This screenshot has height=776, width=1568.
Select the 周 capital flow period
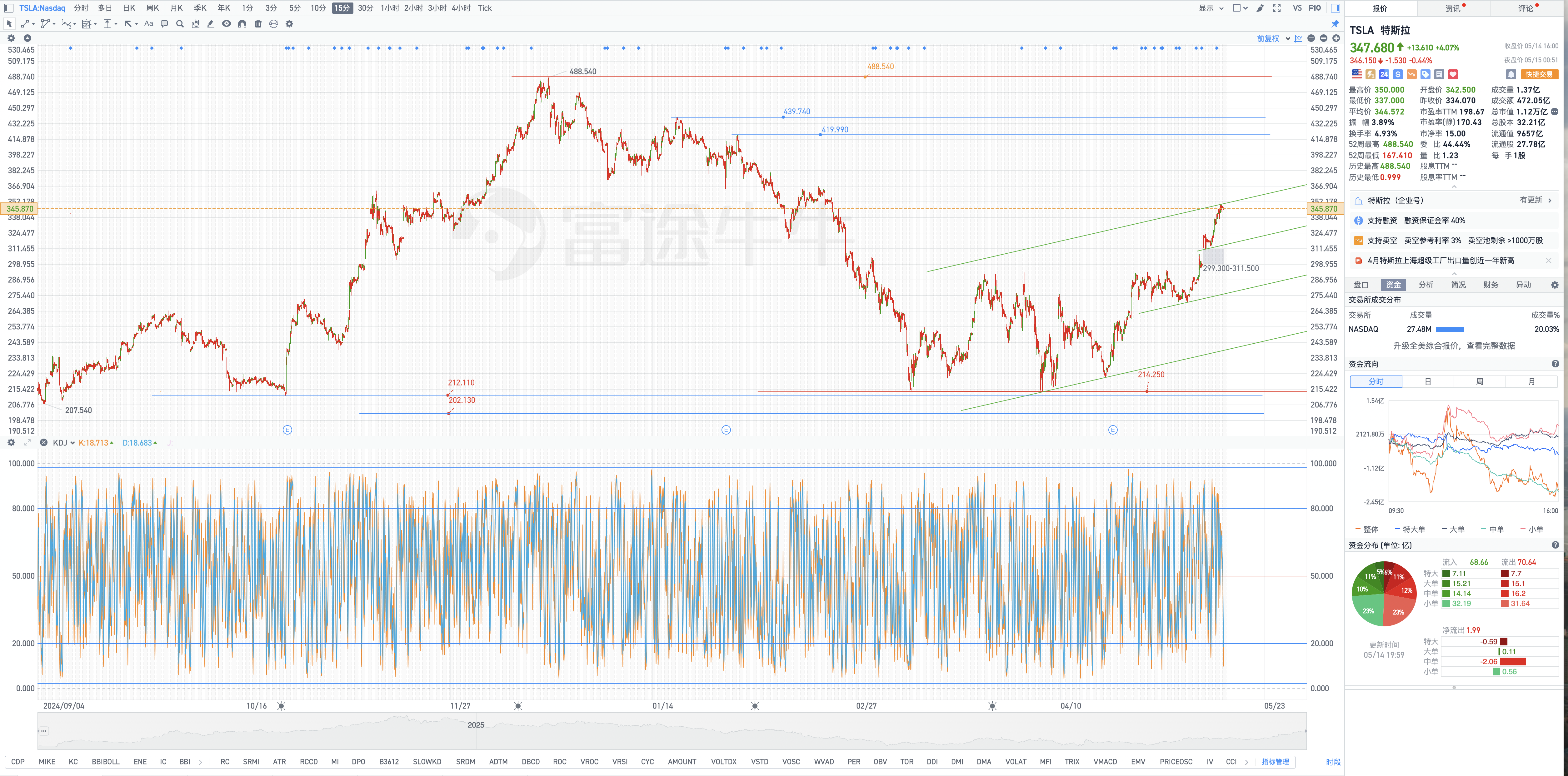tap(1479, 382)
